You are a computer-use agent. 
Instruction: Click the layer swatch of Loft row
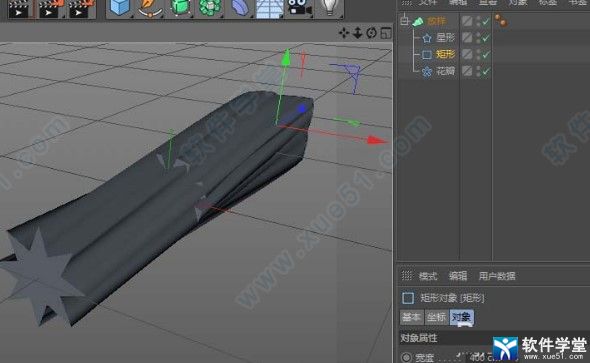point(467,21)
